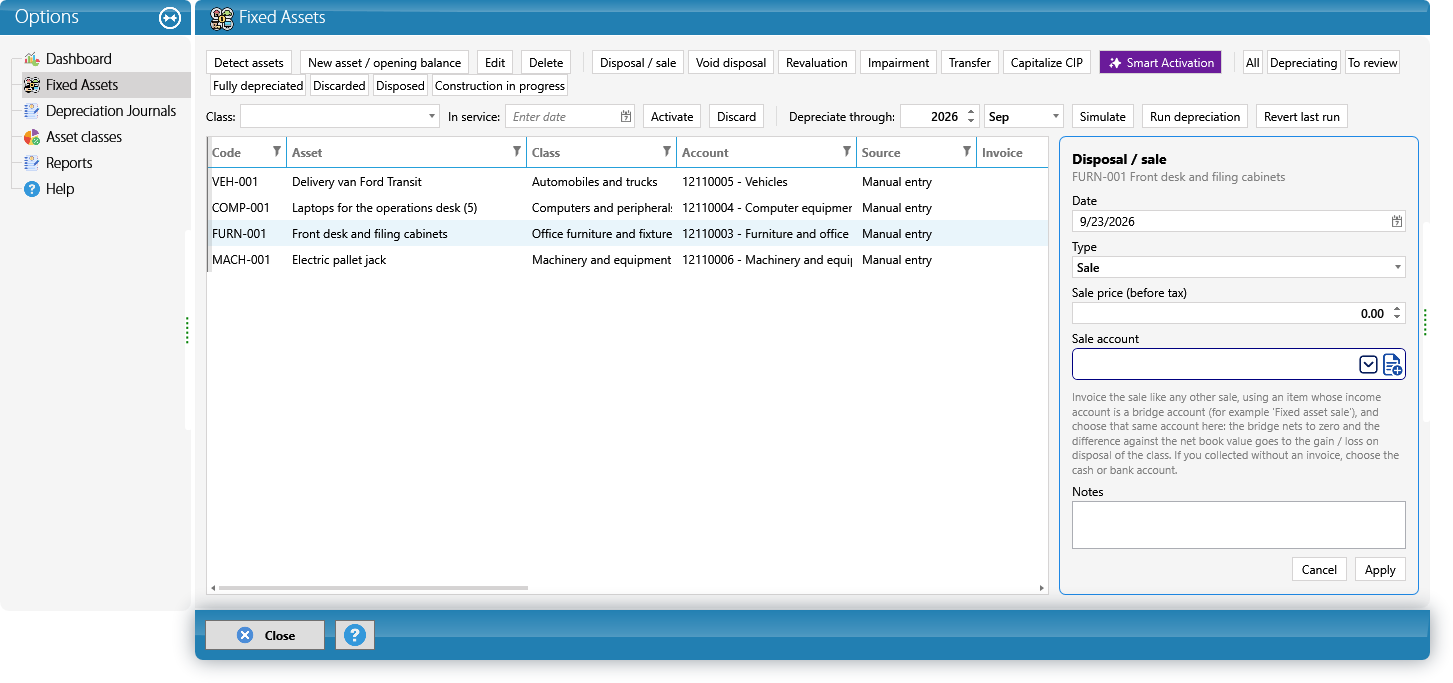
Task: Apply the disposal / sale
Action: pyautogui.click(x=1380, y=569)
